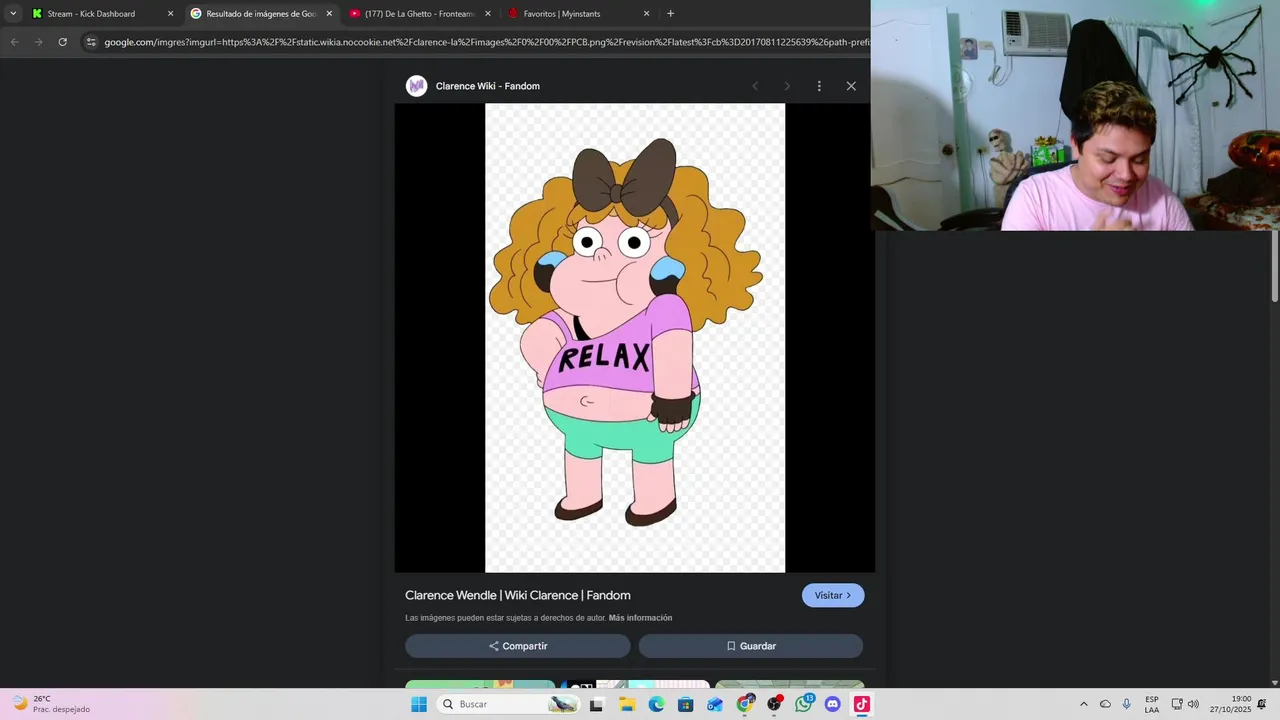Image resolution: width=1280 pixels, height=720 pixels.
Task: Close the image preview panel
Action: tap(851, 86)
